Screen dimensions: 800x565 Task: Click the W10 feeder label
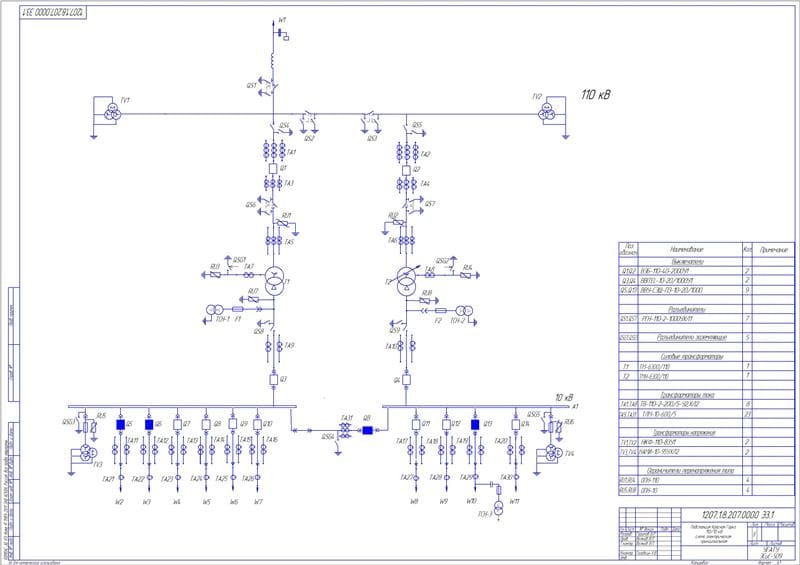471,502
